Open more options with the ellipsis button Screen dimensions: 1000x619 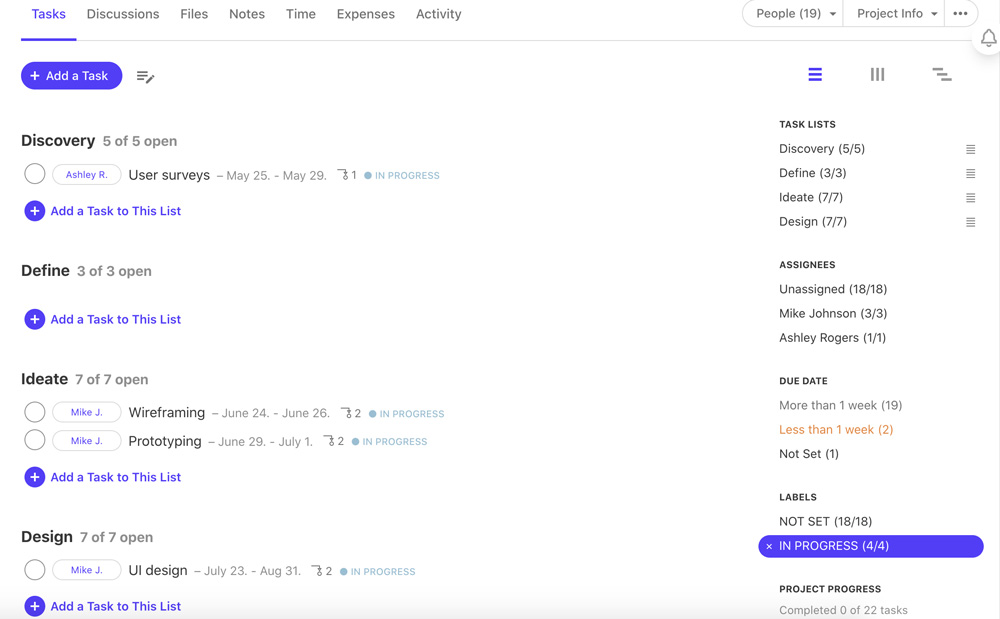[x=960, y=14]
